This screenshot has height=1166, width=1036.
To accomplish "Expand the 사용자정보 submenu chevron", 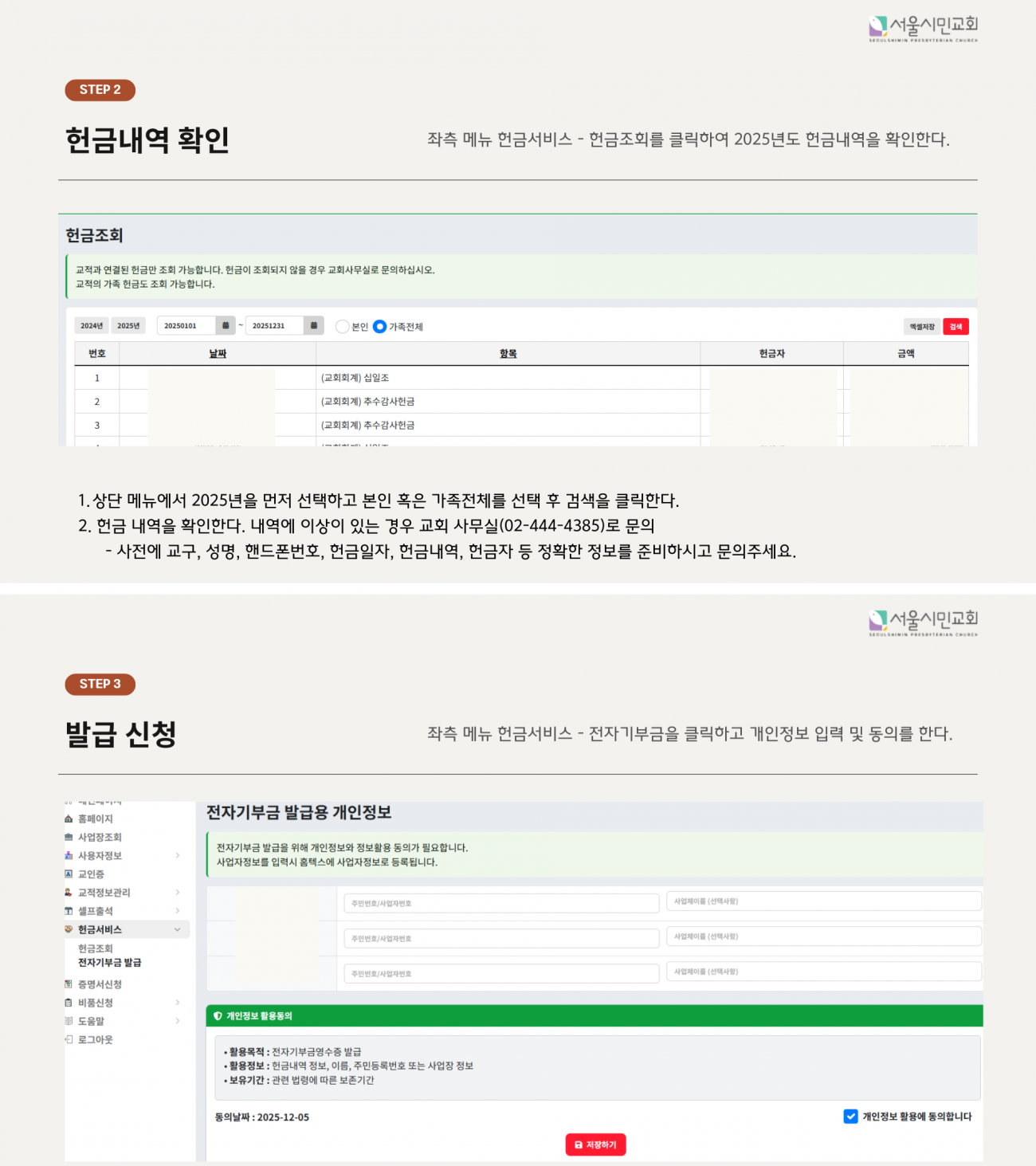I will click(178, 856).
